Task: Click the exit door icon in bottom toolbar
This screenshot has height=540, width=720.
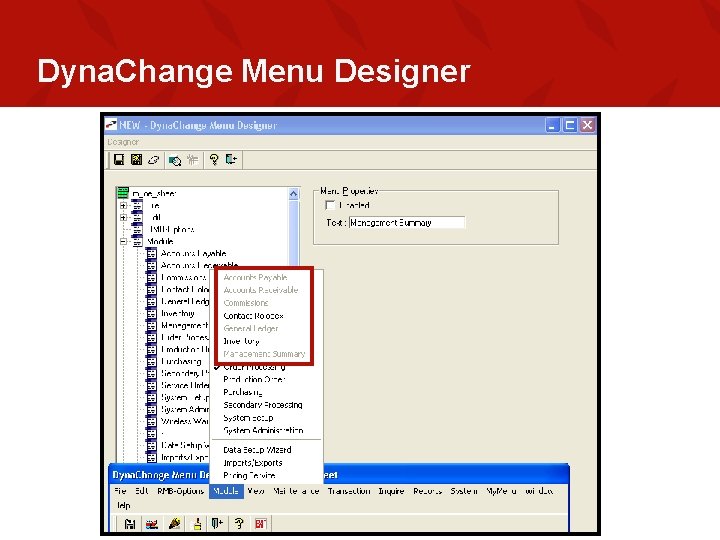Action: point(217,523)
